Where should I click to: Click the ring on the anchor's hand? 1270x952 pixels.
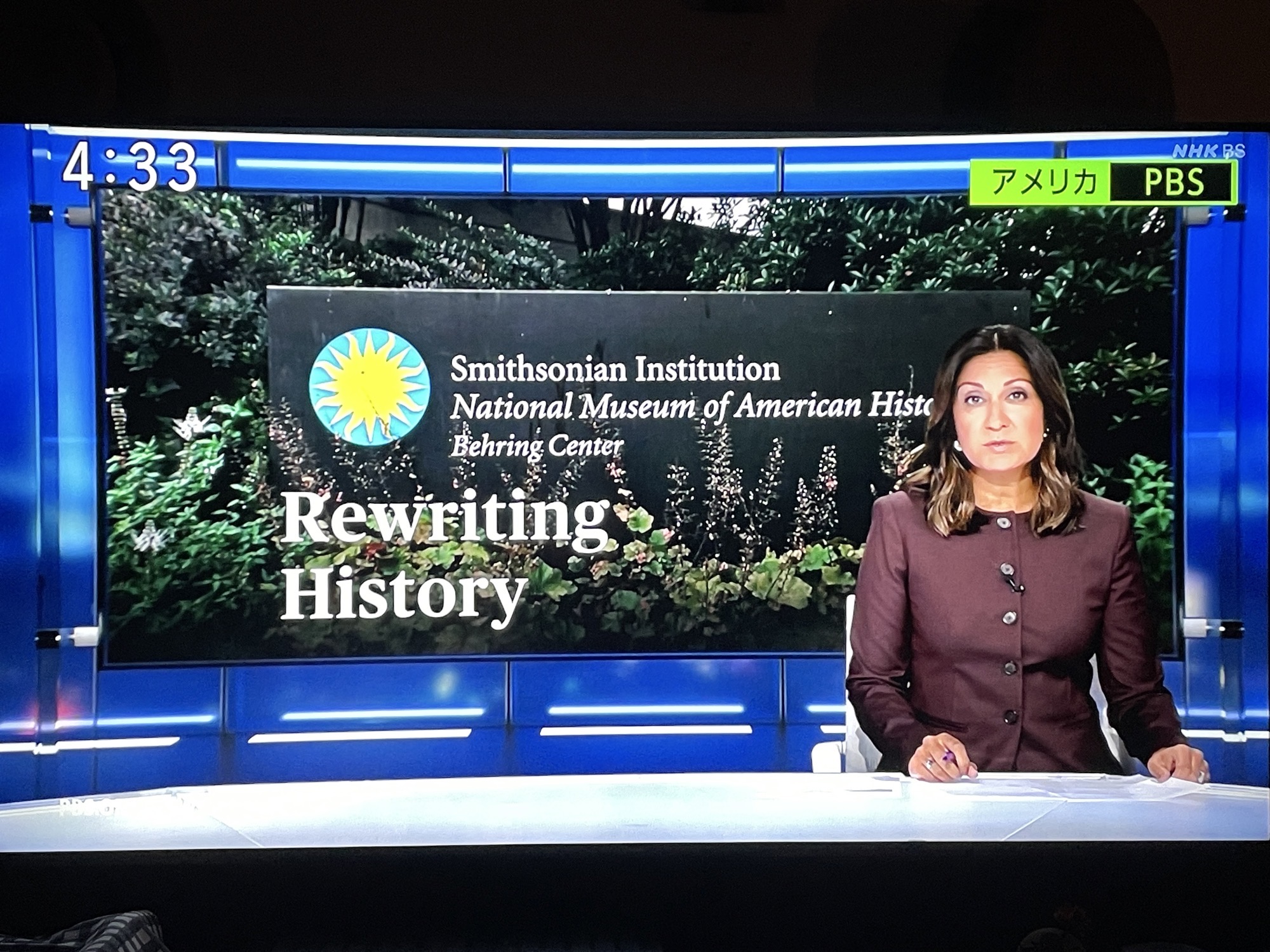point(929,764)
